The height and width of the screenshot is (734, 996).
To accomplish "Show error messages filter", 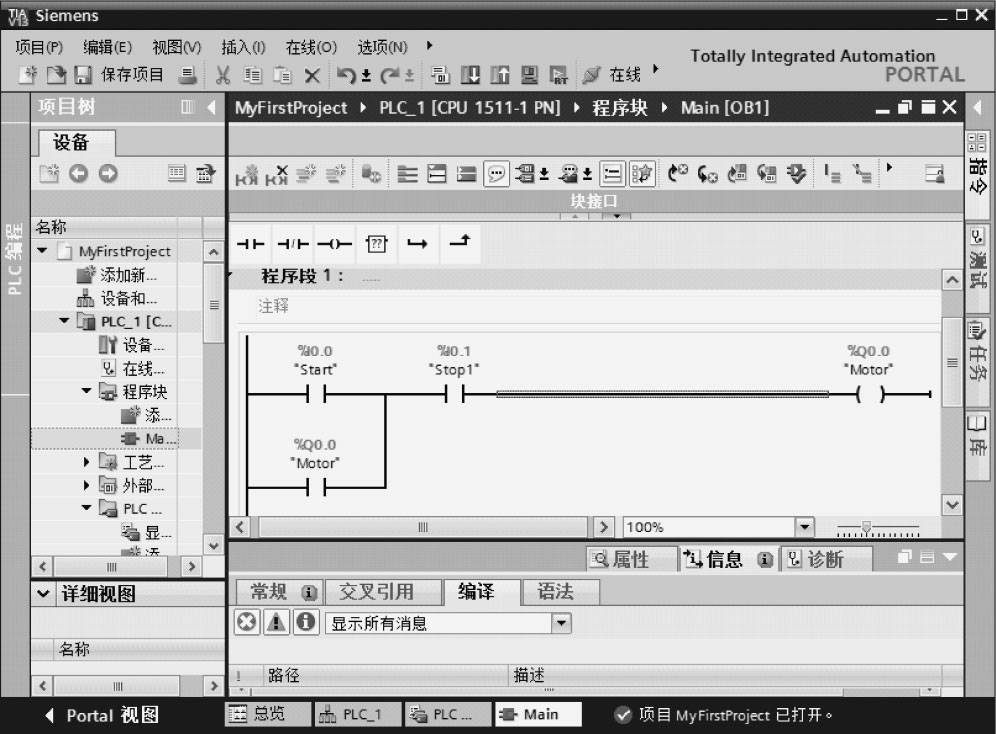I will [246, 622].
